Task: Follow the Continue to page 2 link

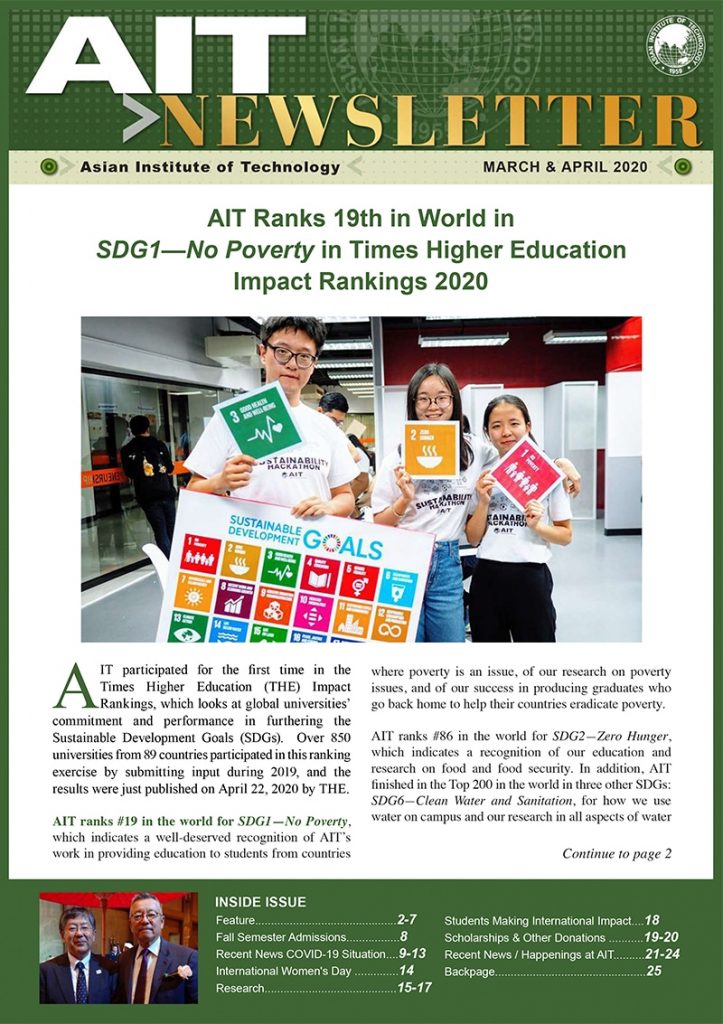Action: (617, 854)
